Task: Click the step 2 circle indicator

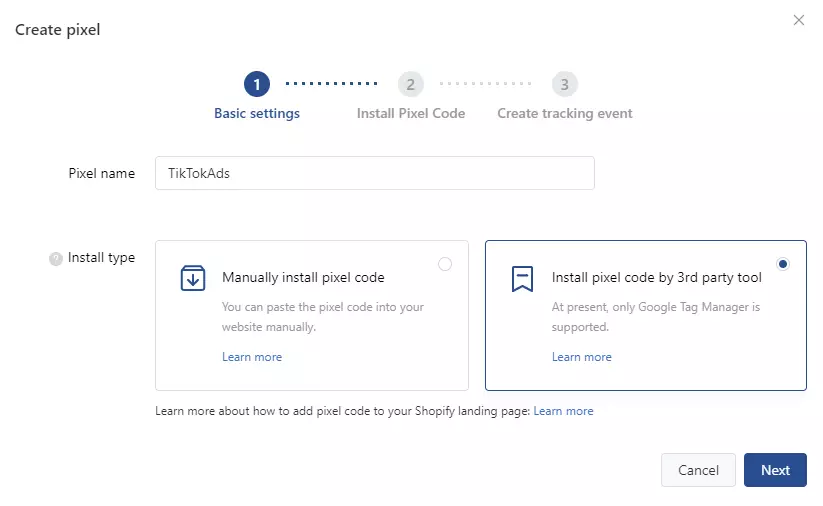Action: click(410, 84)
